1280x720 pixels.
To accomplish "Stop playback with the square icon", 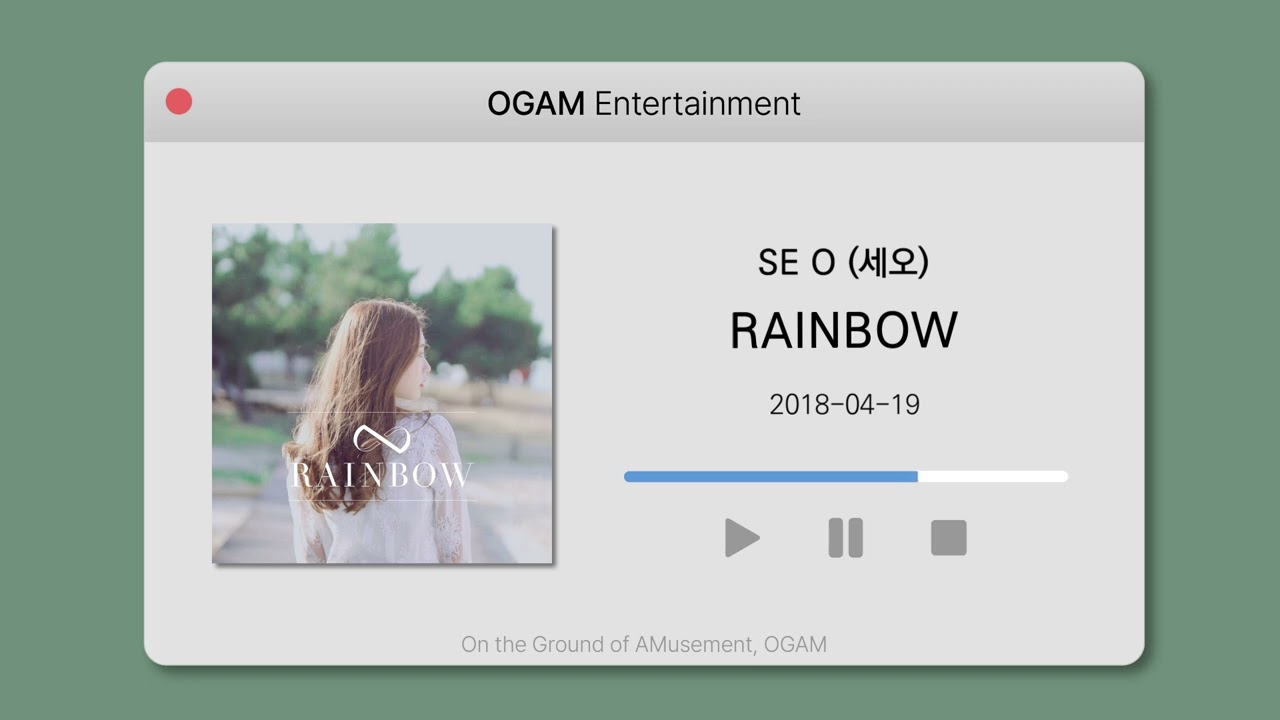I will (x=948, y=538).
